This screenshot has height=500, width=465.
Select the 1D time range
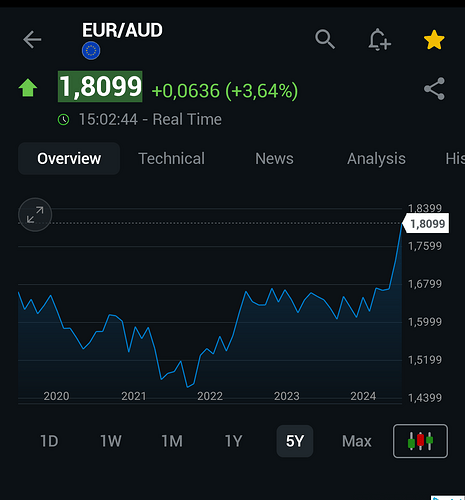pos(49,441)
